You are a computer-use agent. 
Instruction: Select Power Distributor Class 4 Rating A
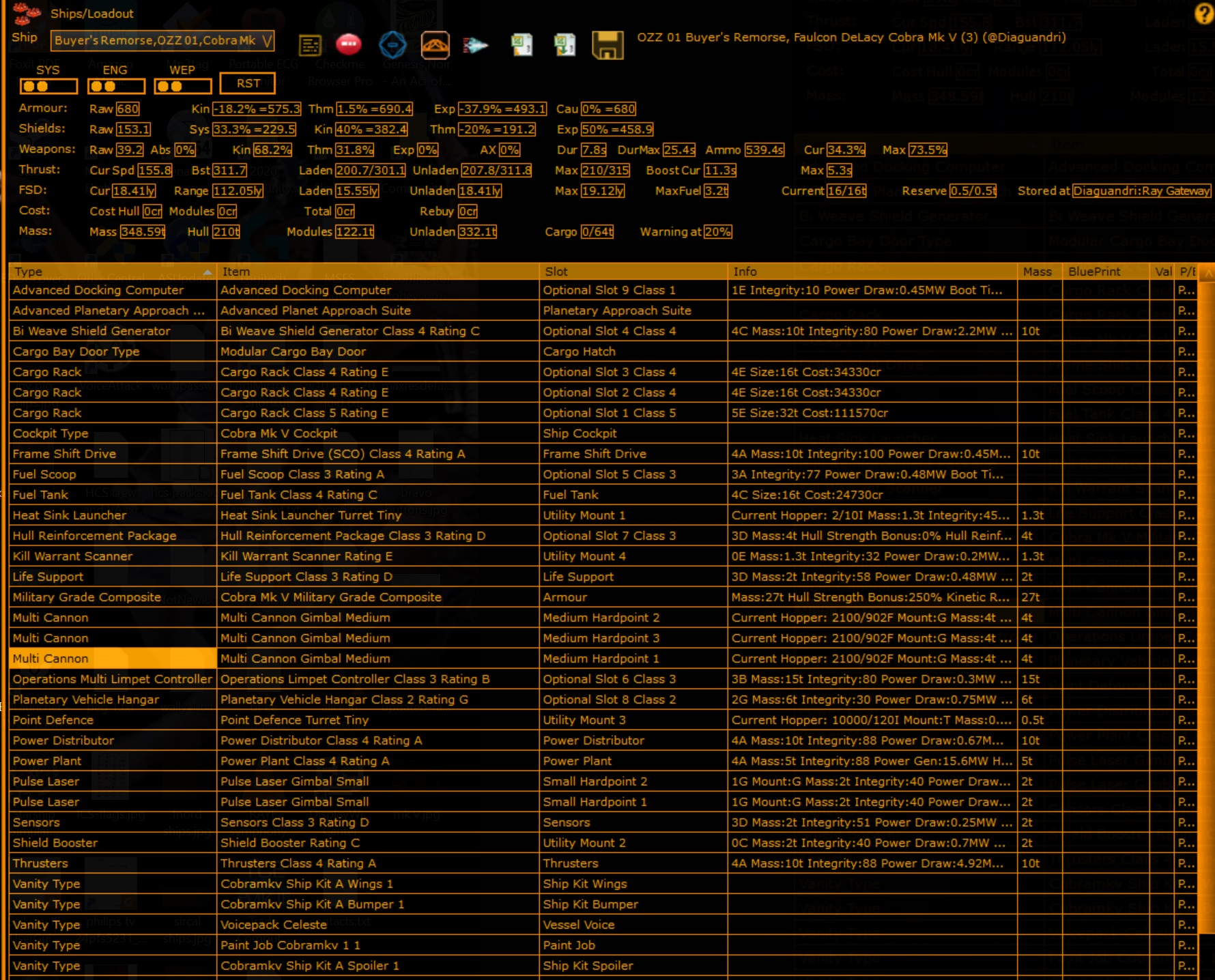pyautogui.click(x=377, y=740)
